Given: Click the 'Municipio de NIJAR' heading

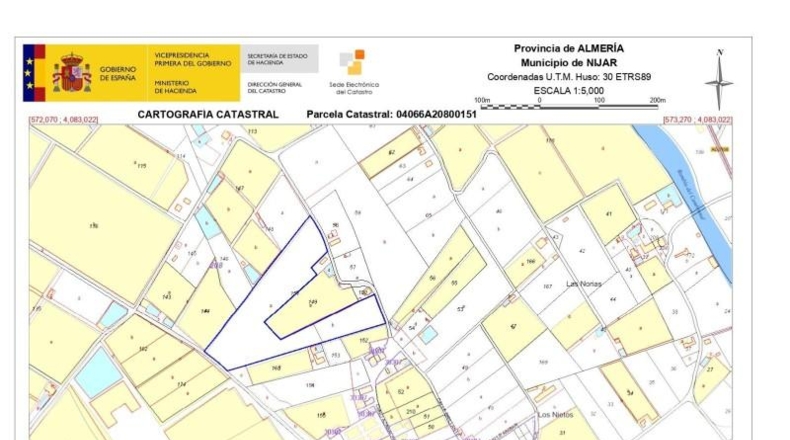Looking at the screenshot, I should click(x=569, y=63).
